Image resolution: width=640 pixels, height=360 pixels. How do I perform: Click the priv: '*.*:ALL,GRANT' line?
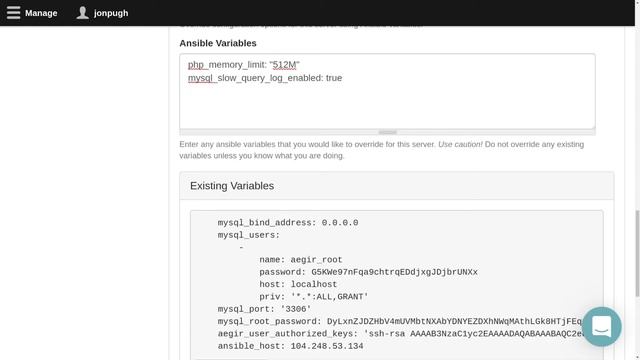tap(313, 297)
